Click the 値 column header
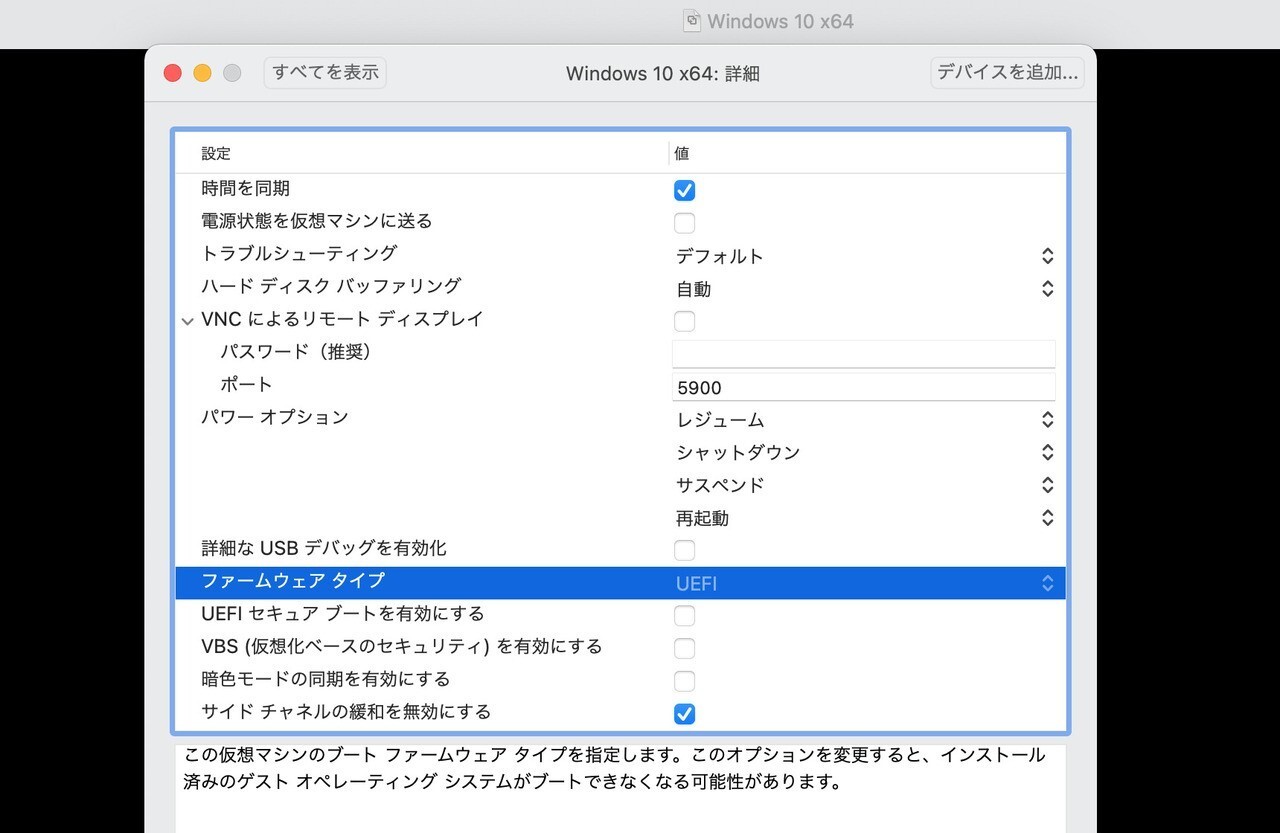This screenshot has height=833, width=1280. click(x=681, y=153)
